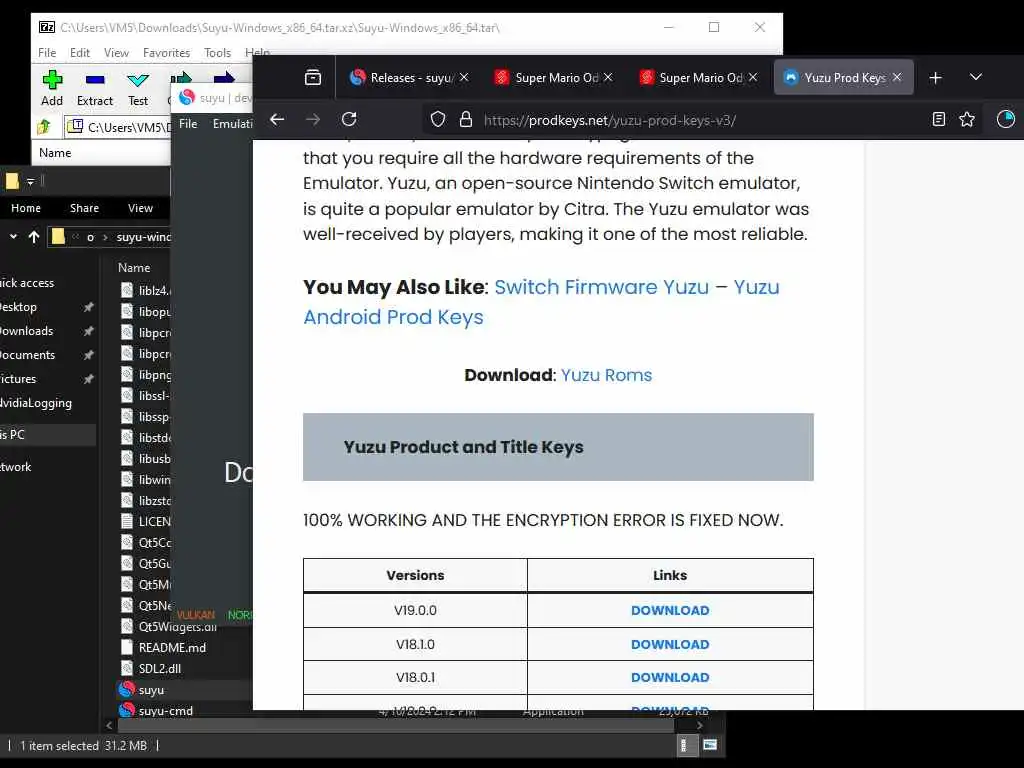Open the list all tabs chevron
This screenshot has height=768, width=1024.
[x=976, y=77]
